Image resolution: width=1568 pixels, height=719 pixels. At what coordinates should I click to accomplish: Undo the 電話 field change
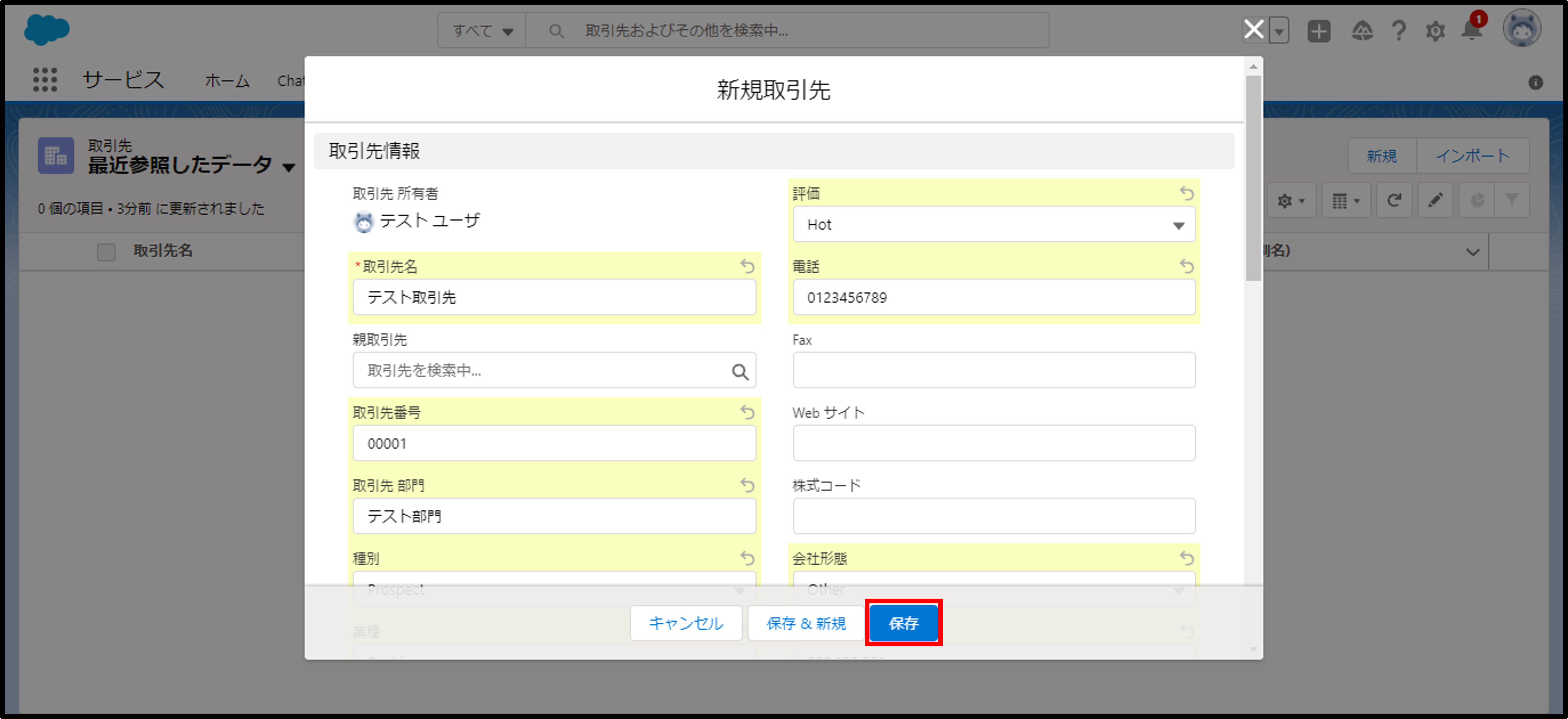(x=1186, y=266)
